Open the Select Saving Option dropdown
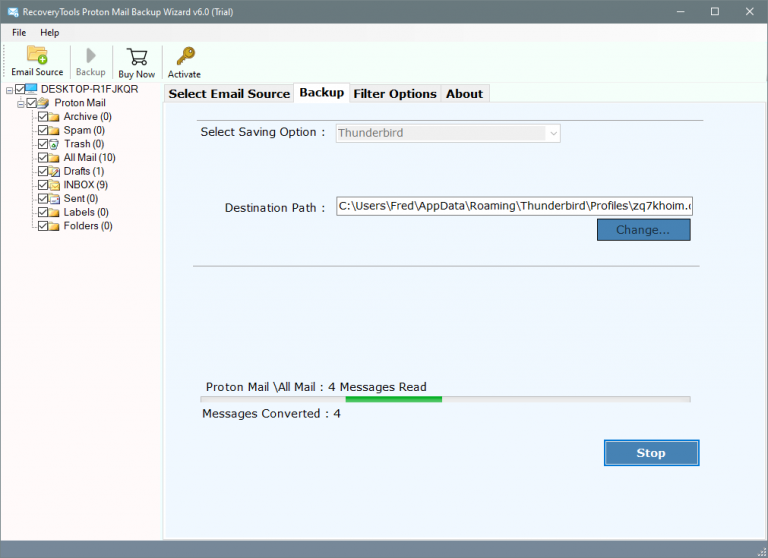 click(x=448, y=133)
